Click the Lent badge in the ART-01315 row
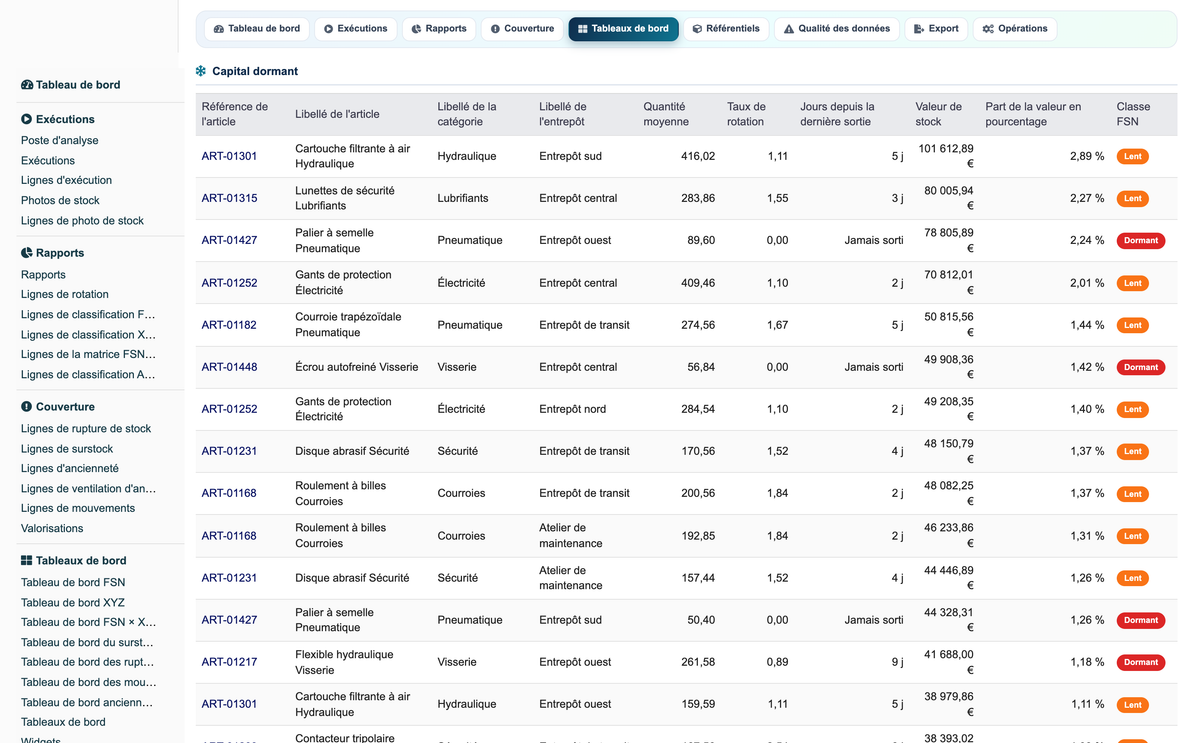The height and width of the screenshot is (743, 1200). point(1132,199)
